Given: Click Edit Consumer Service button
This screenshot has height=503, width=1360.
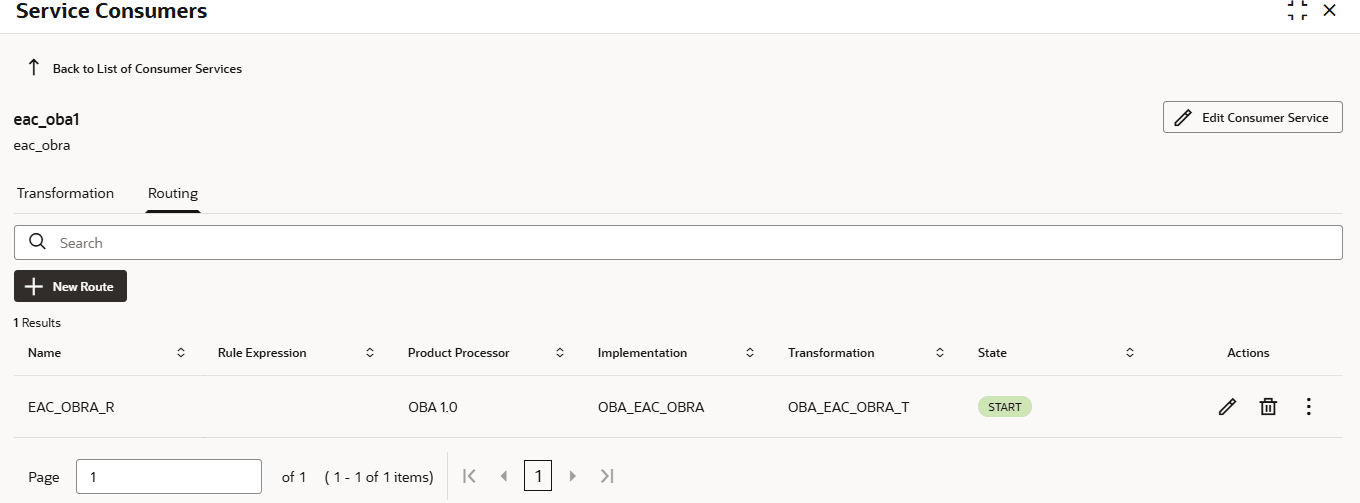Looking at the screenshot, I should 1252,117.
